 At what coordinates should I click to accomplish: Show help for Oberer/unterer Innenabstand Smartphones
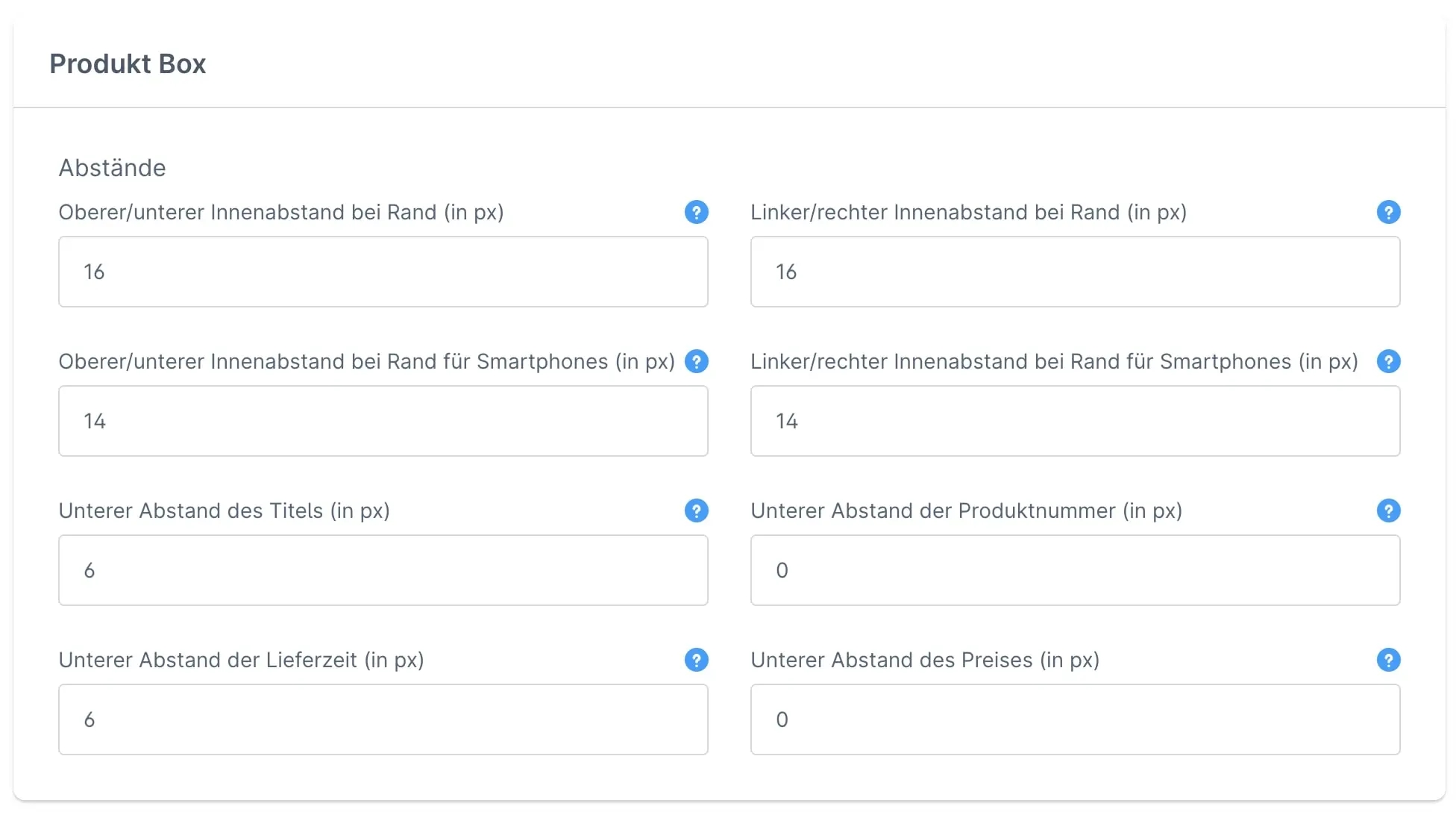coord(696,362)
